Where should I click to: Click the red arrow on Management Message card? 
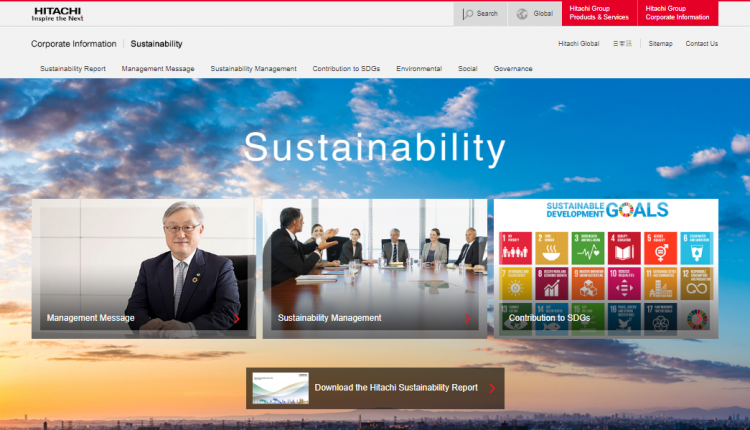click(237, 319)
